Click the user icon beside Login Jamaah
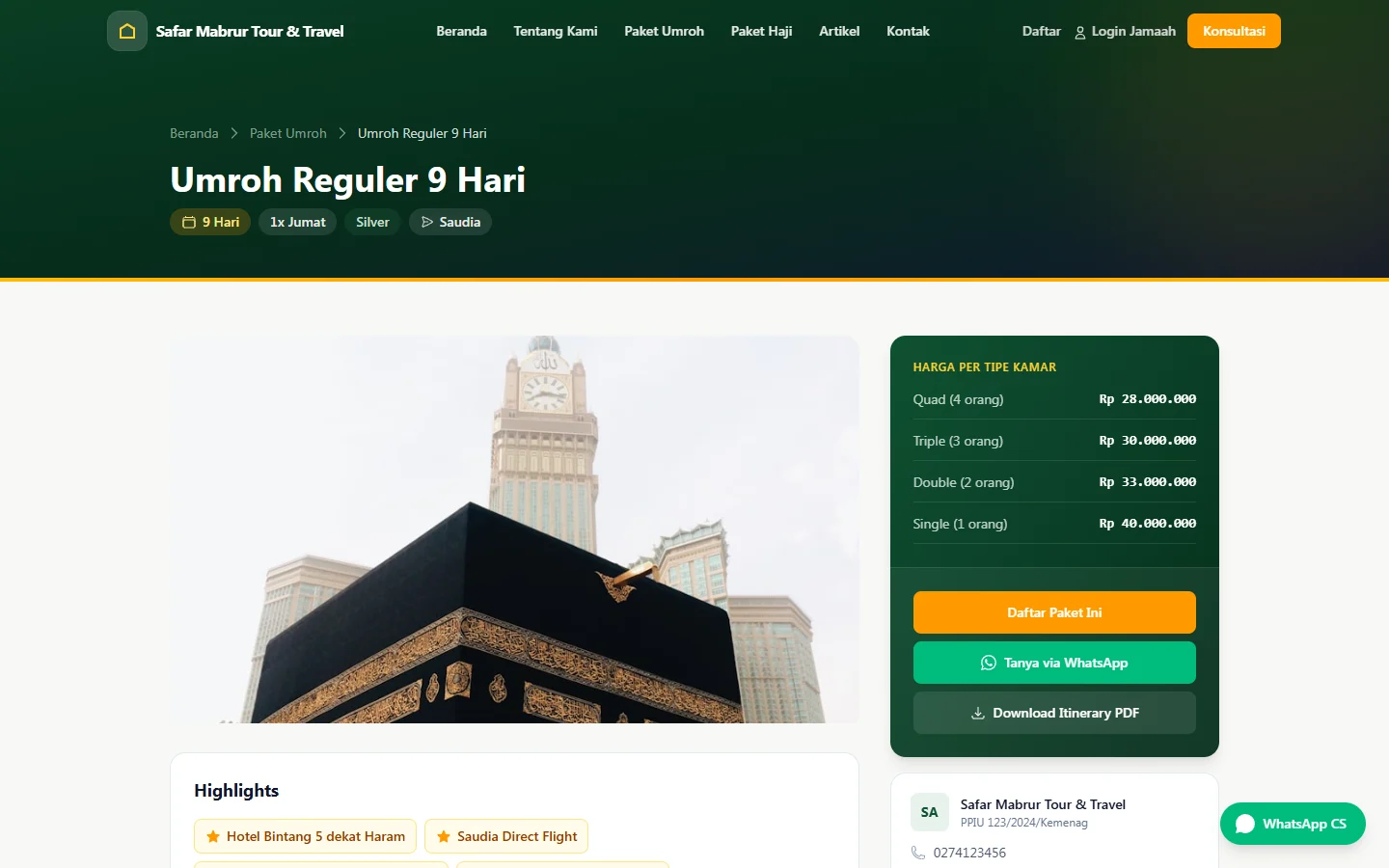 pos(1080,32)
